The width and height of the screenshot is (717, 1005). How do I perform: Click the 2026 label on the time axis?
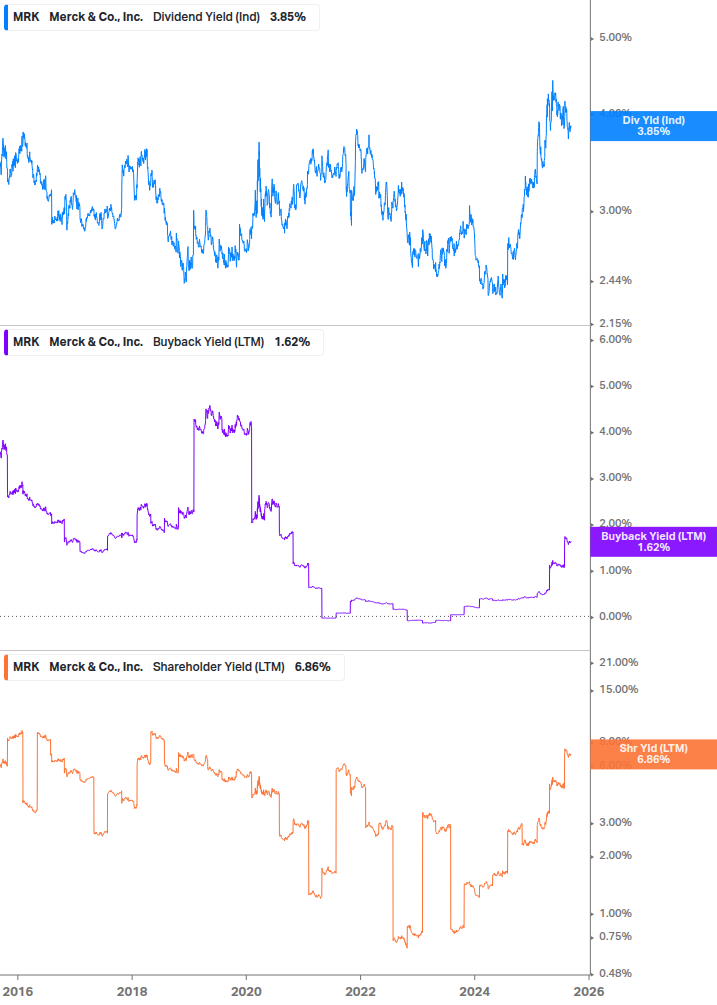(x=588, y=992)
